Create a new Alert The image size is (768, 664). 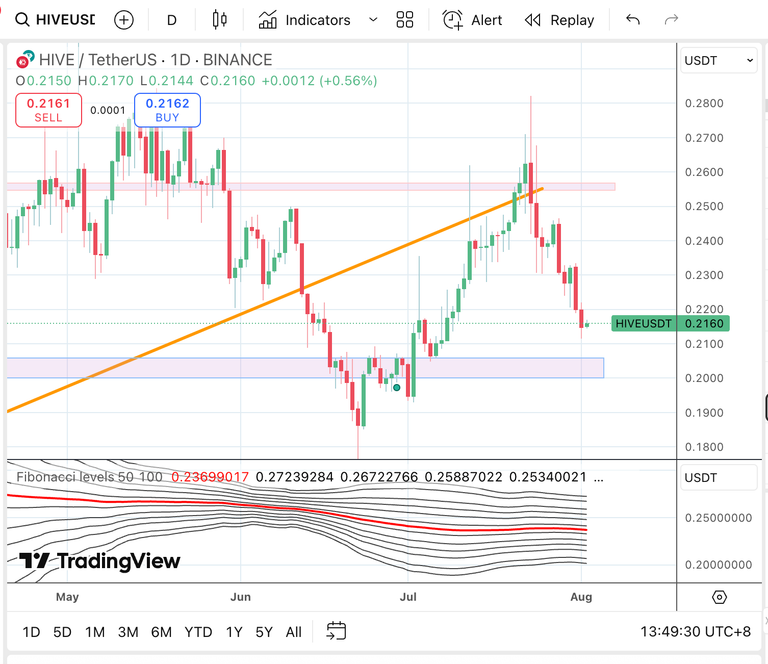472,20
